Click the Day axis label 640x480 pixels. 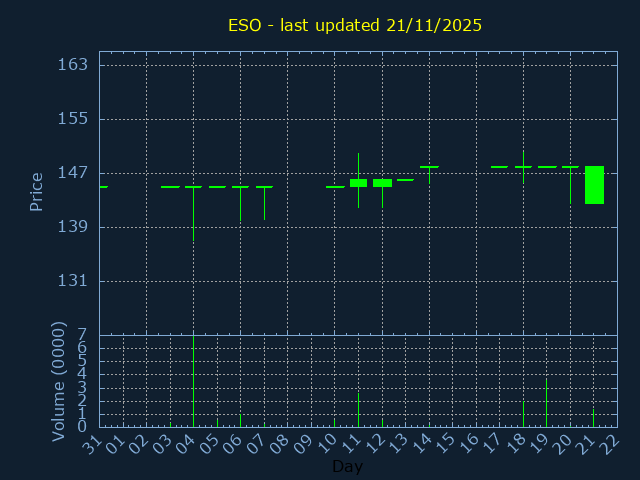click(x=347, y=466)
